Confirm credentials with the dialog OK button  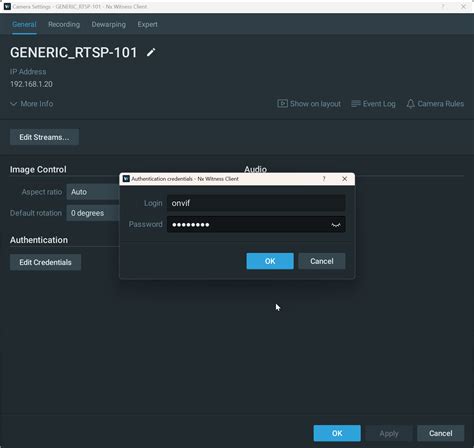(270, 261)
